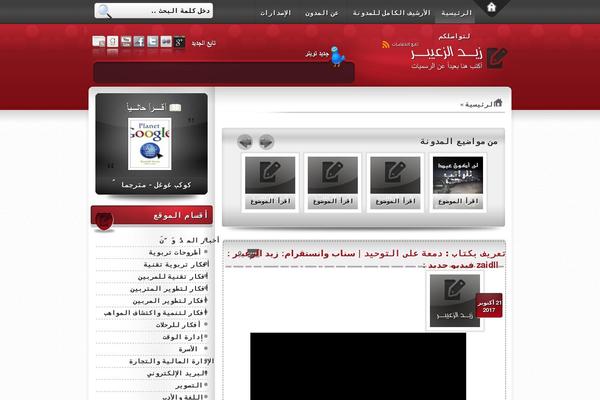Click the leftmost اقرأ الموضوع button
This screenshot has height=400, width=600.
point(270,201)
